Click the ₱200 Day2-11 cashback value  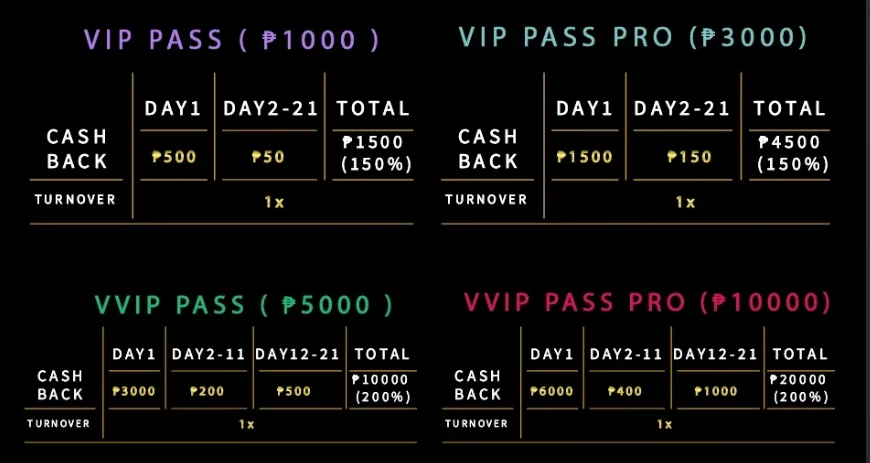click(x=207, y=391)
